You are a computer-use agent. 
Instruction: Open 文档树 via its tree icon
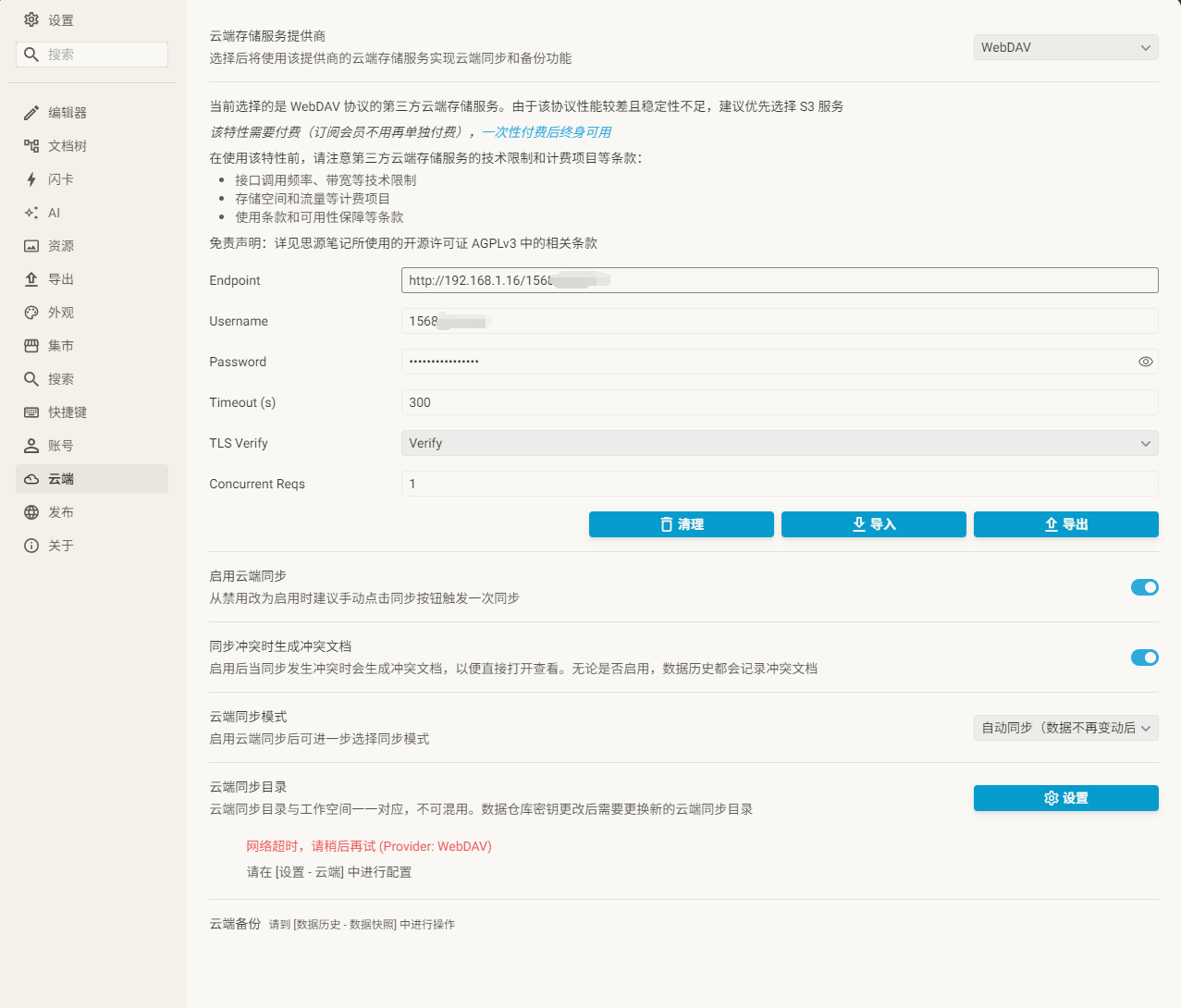[x=31, y=146]
